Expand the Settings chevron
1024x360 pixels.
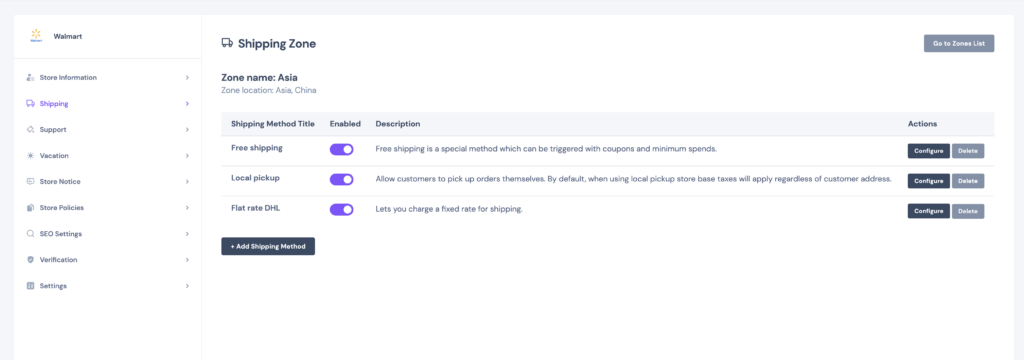pyautogui.click(x=187, y=286)
